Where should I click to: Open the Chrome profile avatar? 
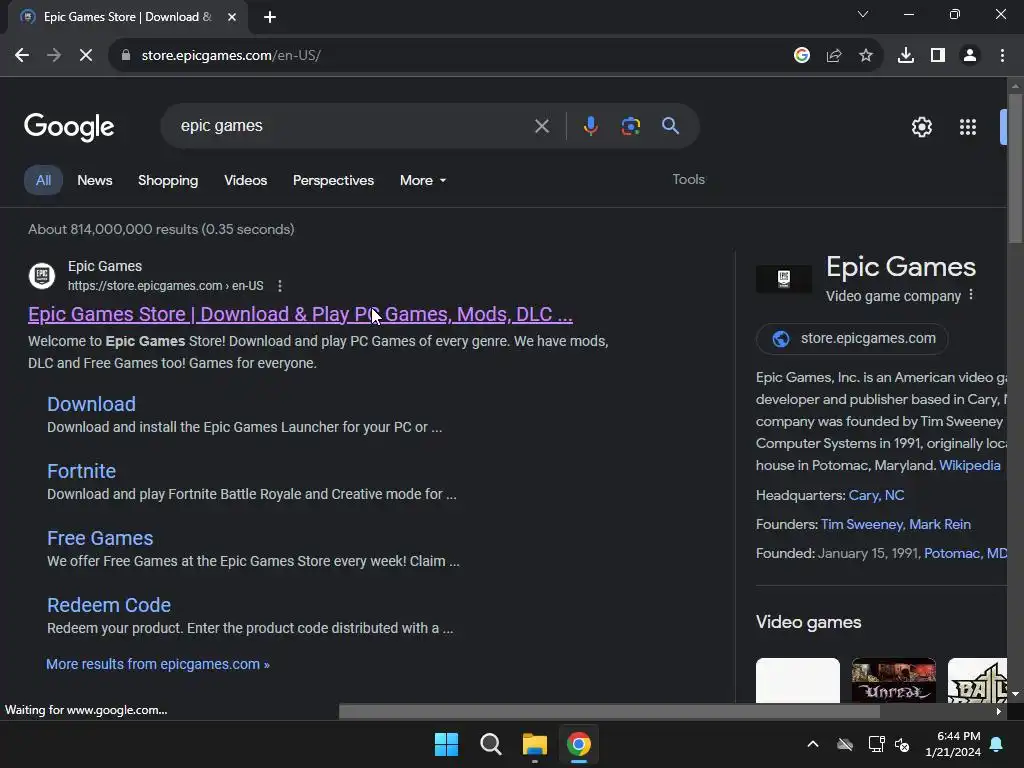pos(970,56)
